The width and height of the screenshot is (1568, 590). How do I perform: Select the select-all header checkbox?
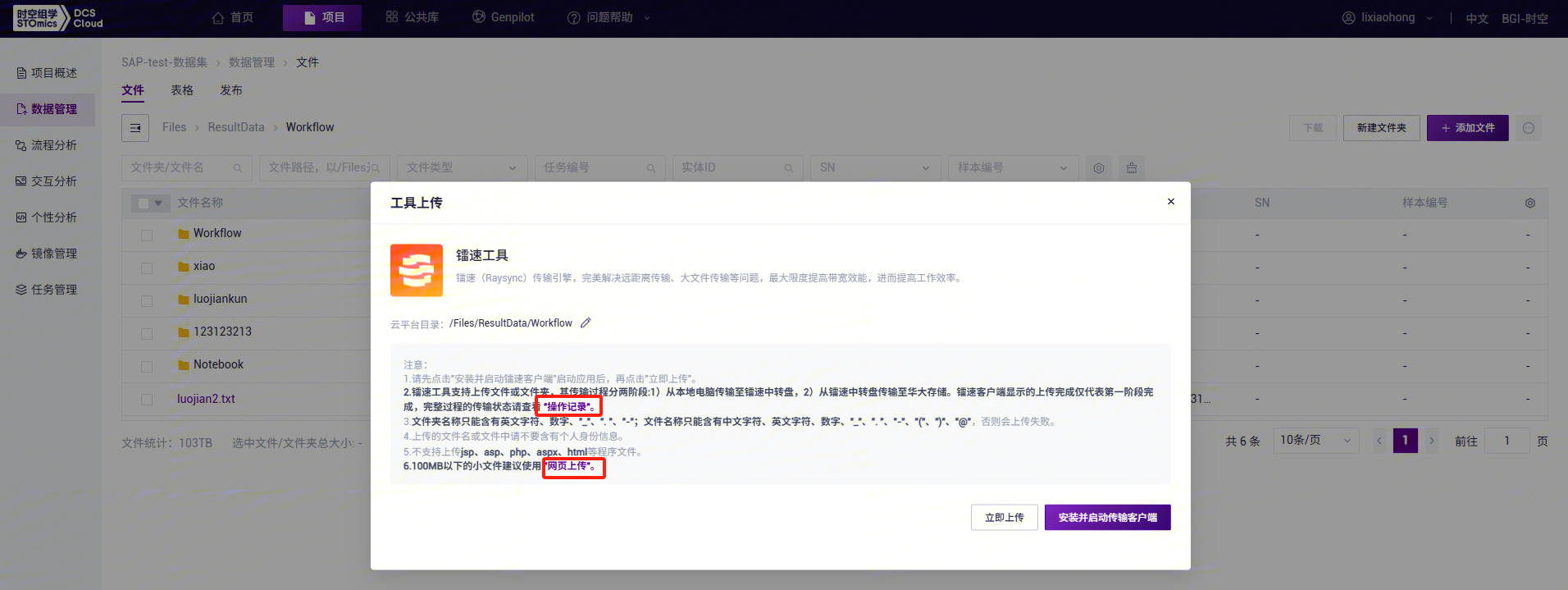click(144, 203)
